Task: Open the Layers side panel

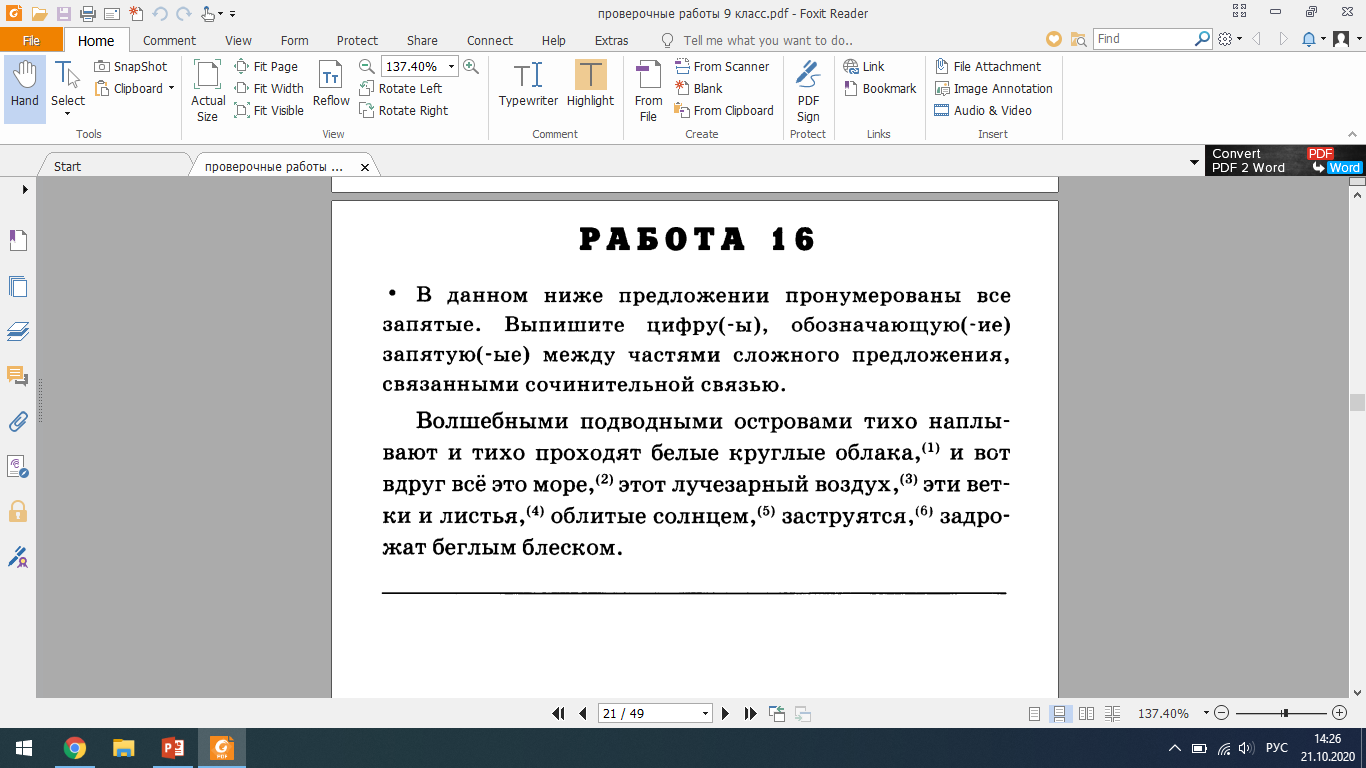Action: point(18,331)
